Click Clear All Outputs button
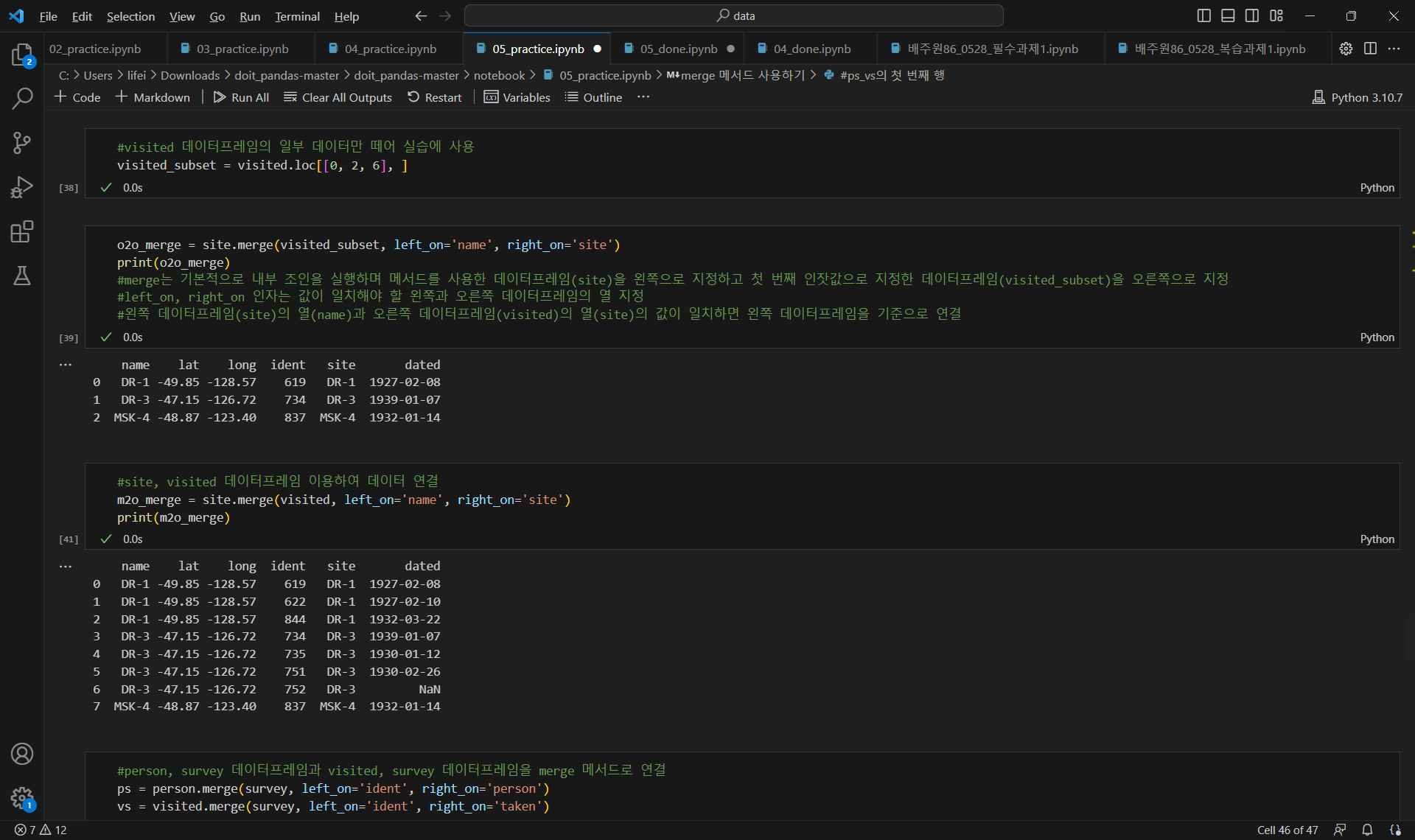This screenshot has height=840, width=1415. [338, 97]
